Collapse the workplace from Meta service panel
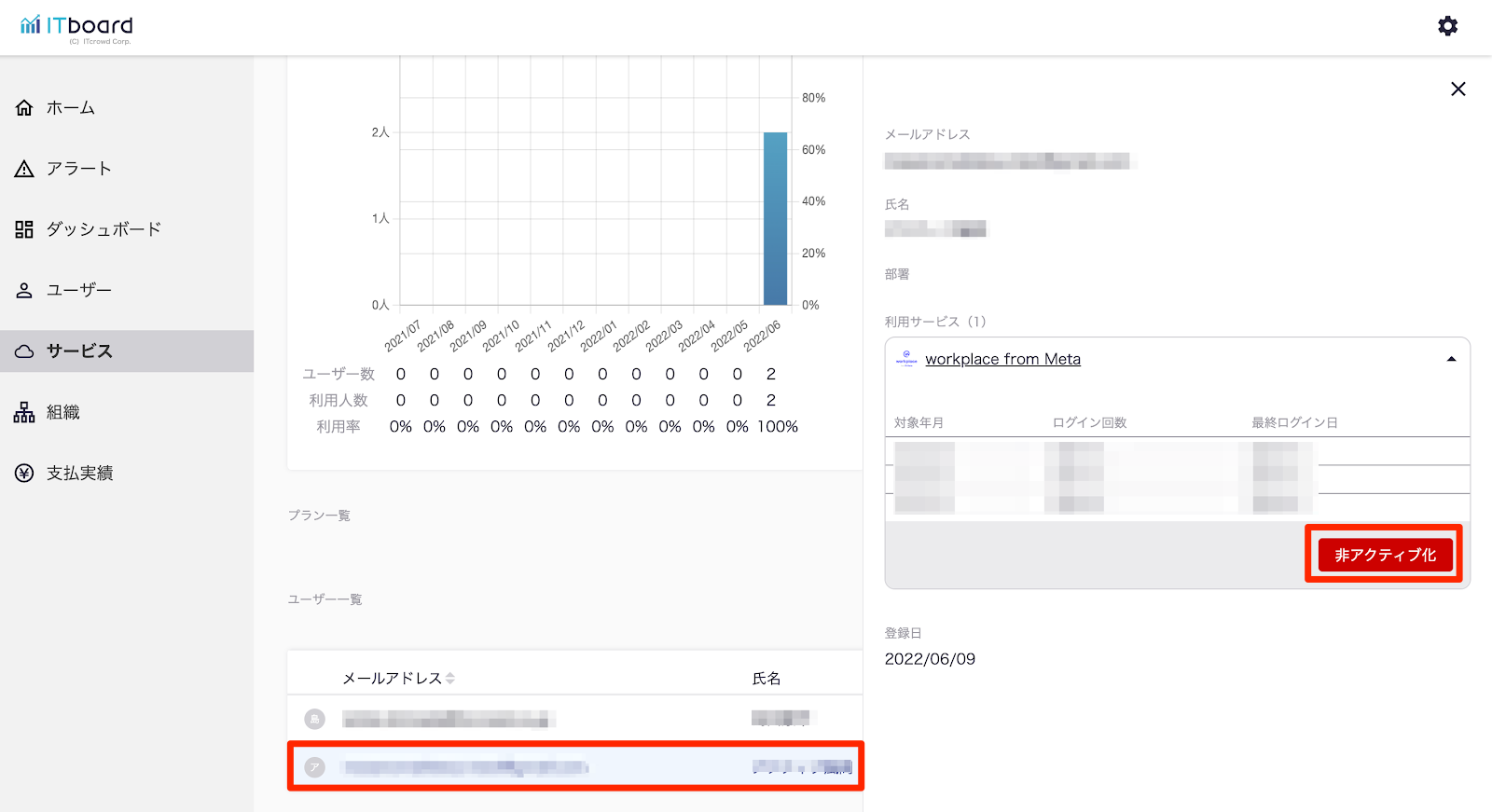 [1451, 360]
